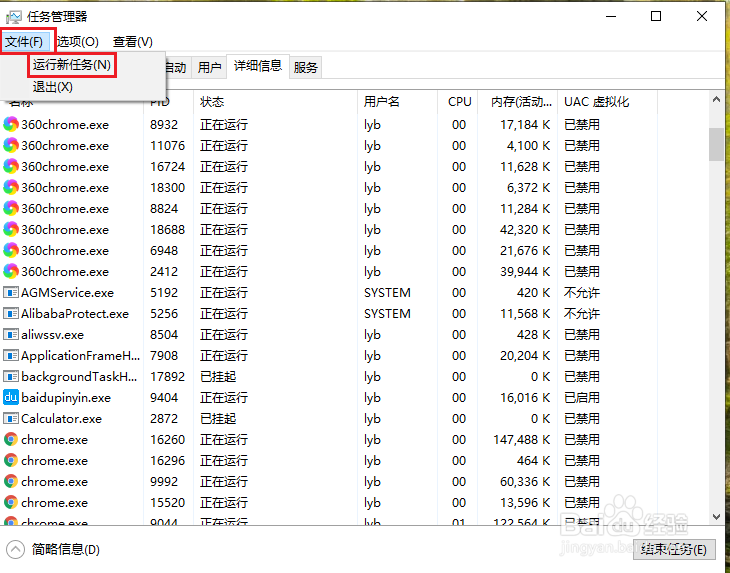The width and height of the screenshot is (730, 573).
Task: Maximize the Task Manager window
Action: (656, 16)
